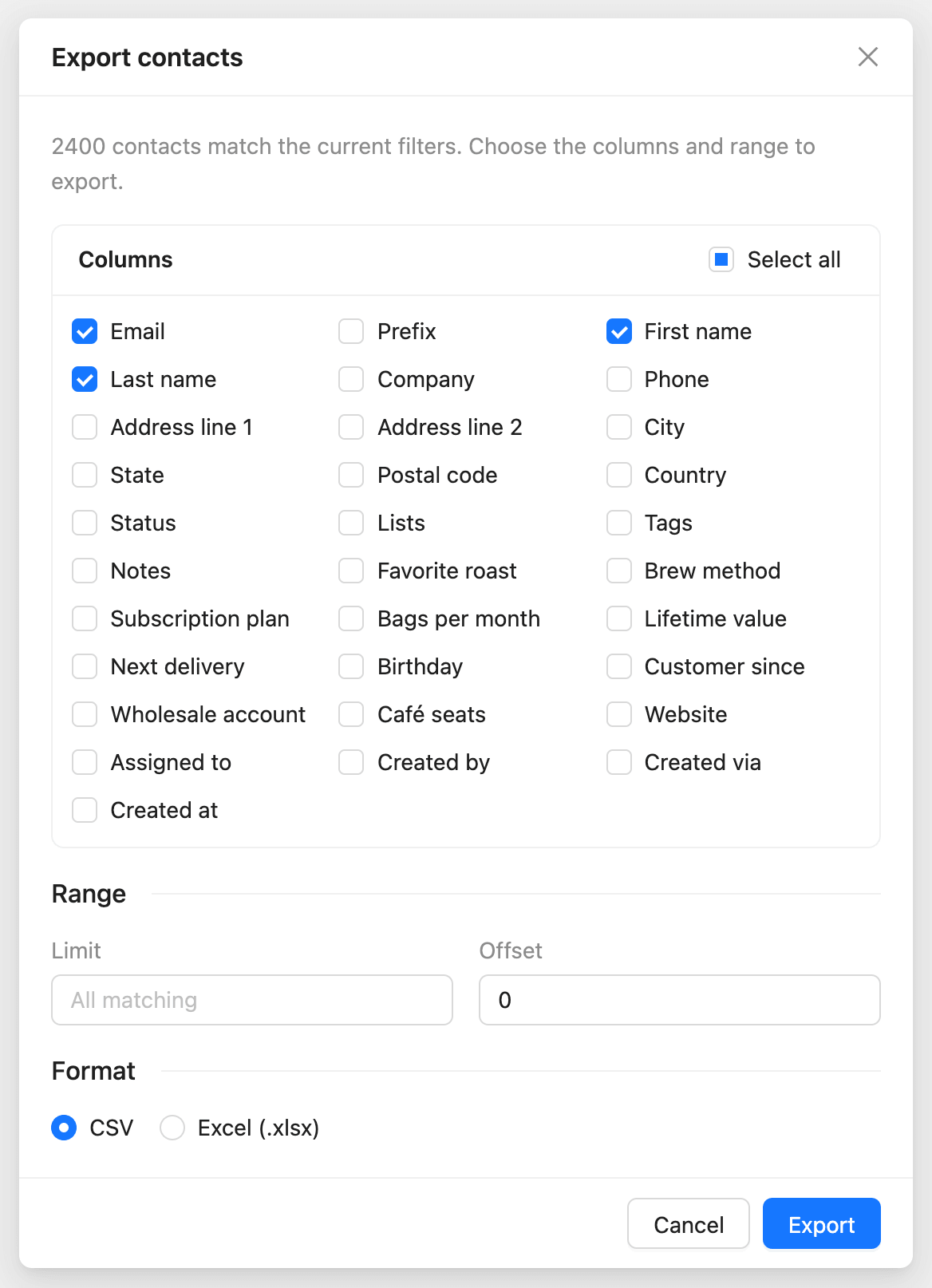This screenshot has height=1288, width=932.
Task: Select the CSV format radio button
Action: 64,1128
